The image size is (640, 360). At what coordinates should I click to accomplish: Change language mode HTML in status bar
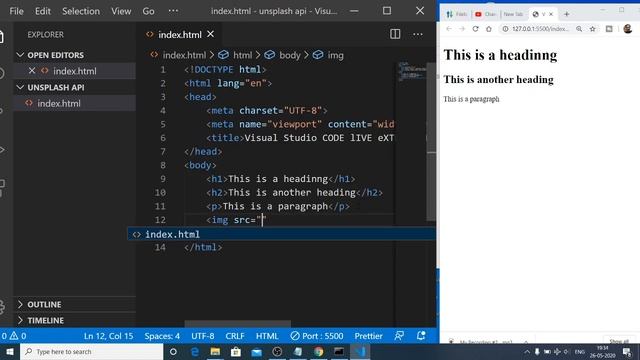click(x=267, y=336)
